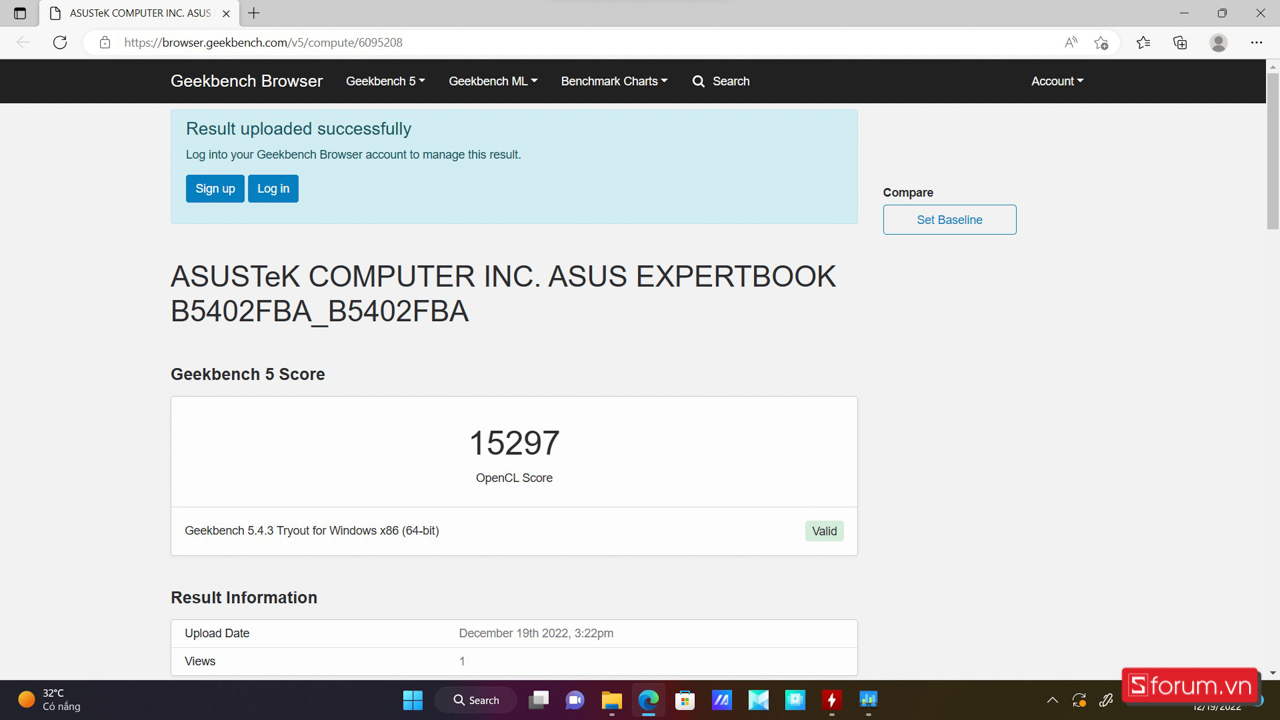Expand the Account dropdown
The height and width of the screenshot is (720, 1280).
point(1057,81)
